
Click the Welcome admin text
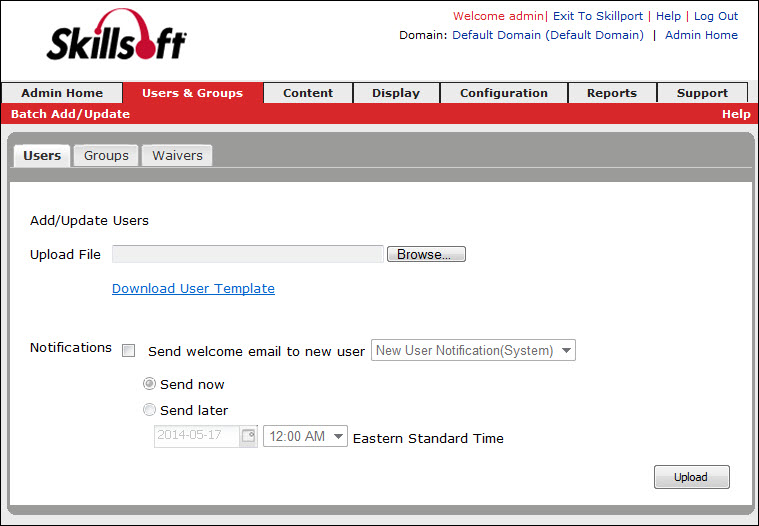(x=498, y=16)
